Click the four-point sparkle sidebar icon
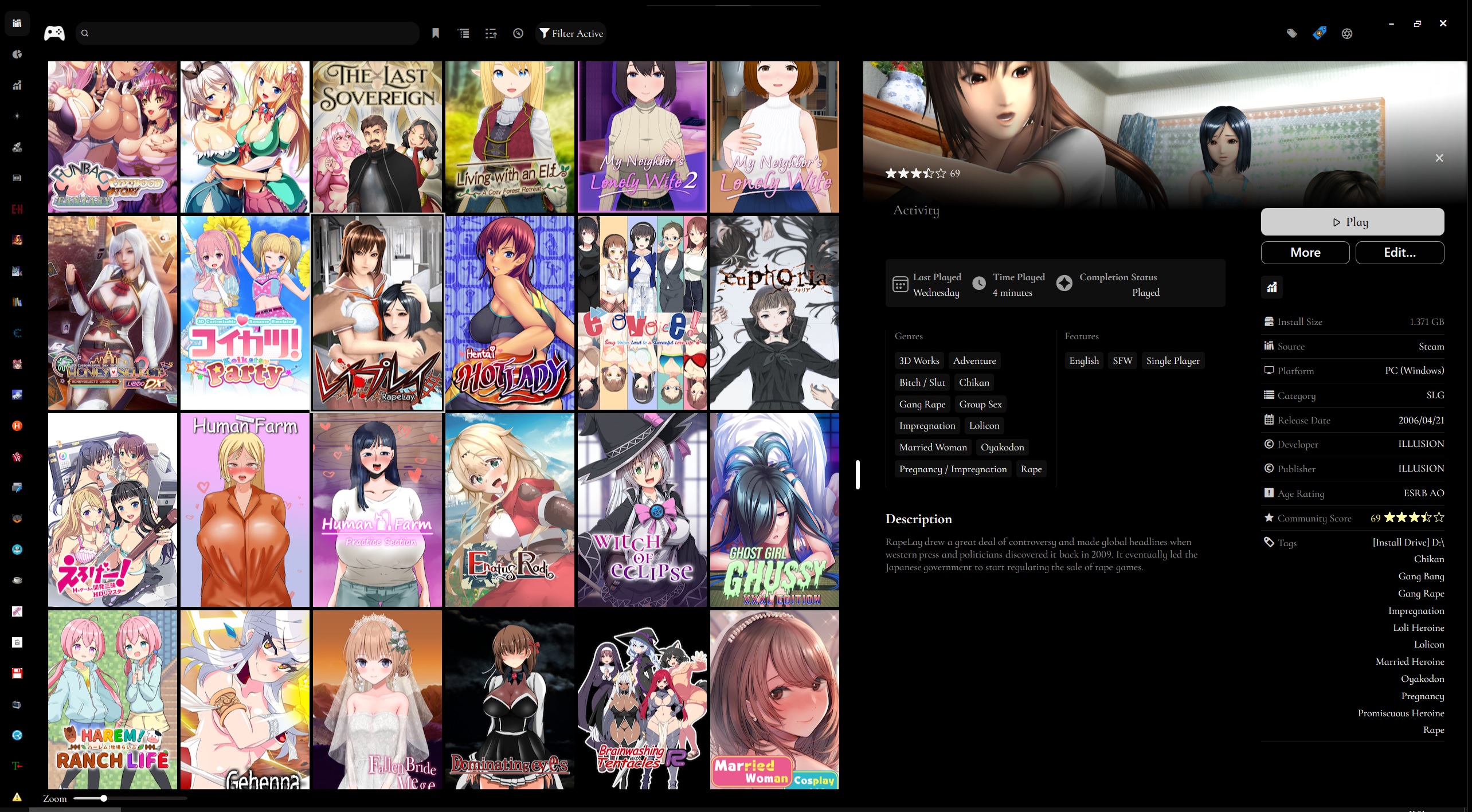 [17, 116]
